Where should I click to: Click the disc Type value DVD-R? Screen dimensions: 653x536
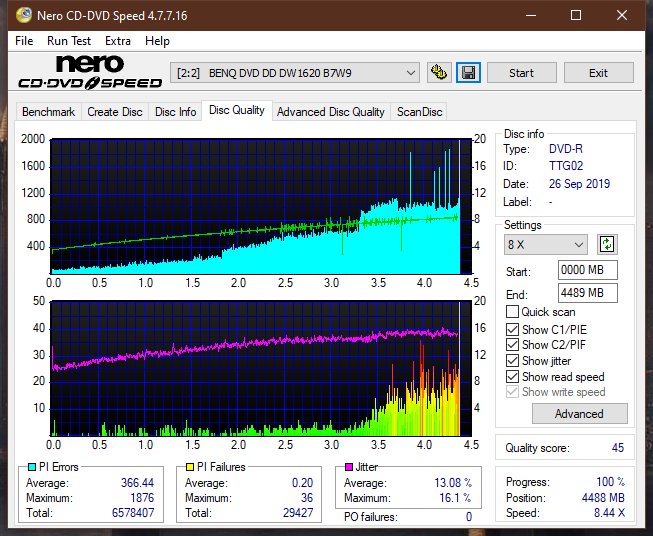(x=566, y=149)
